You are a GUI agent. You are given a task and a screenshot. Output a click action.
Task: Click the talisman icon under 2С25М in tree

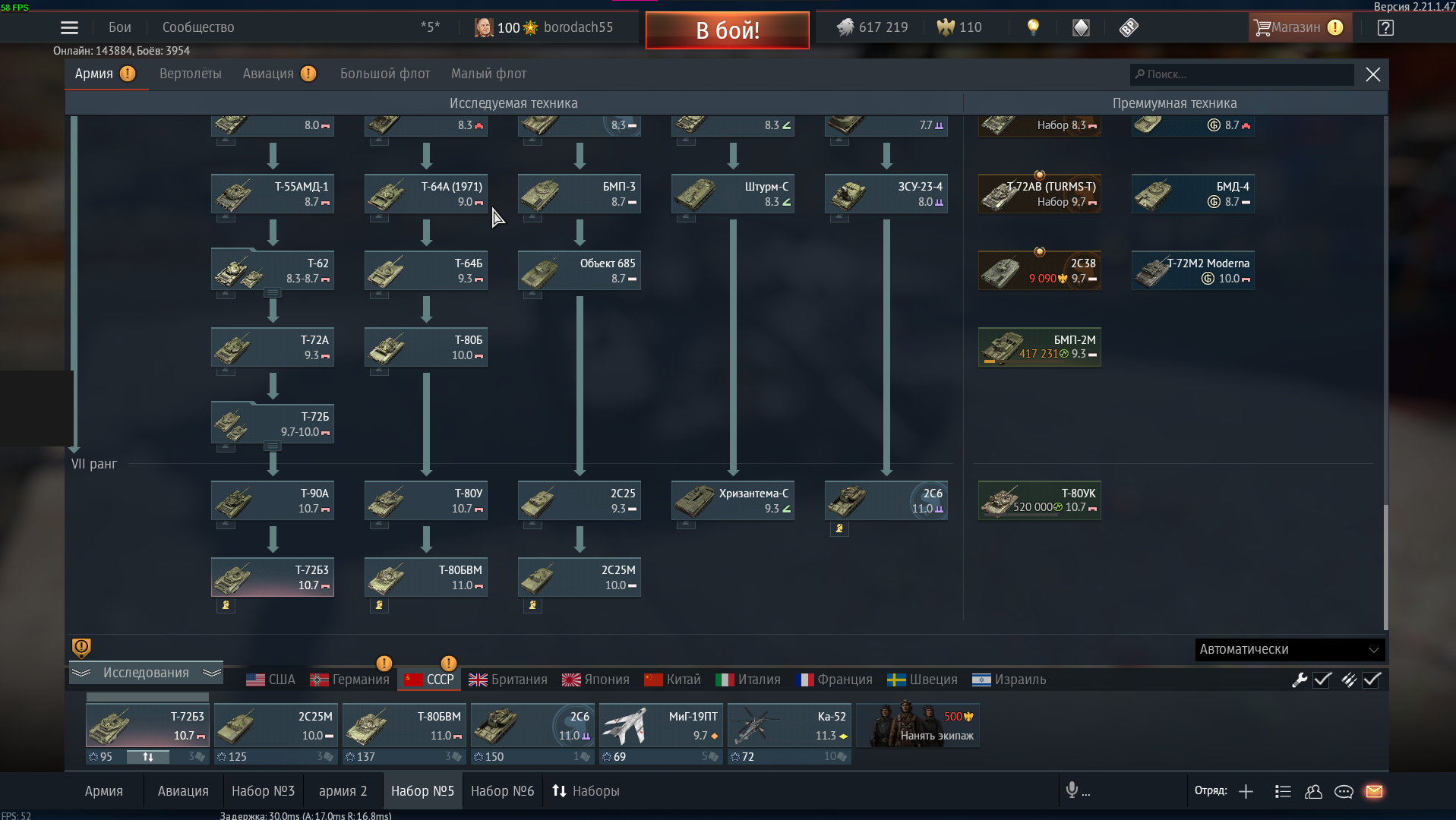pyautogui.click(x=532, y=605)
